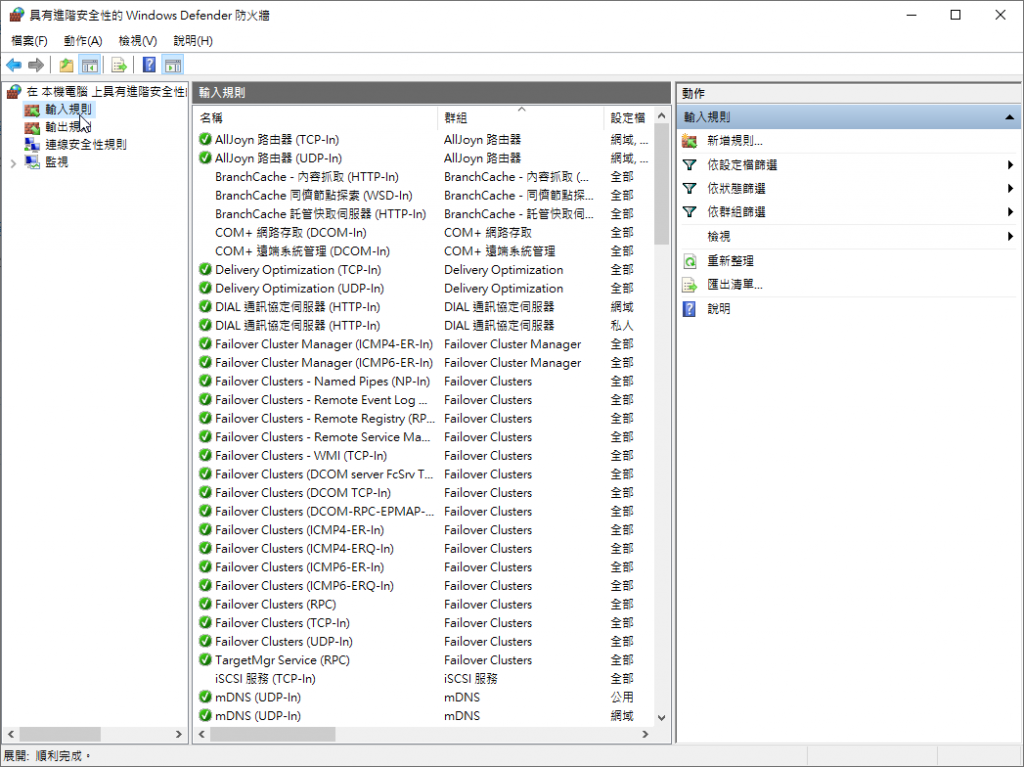Open 依設定檔篩選 submenu arrow
The width and height of the screenshot is (1024, 767).
coord(1010,165)
